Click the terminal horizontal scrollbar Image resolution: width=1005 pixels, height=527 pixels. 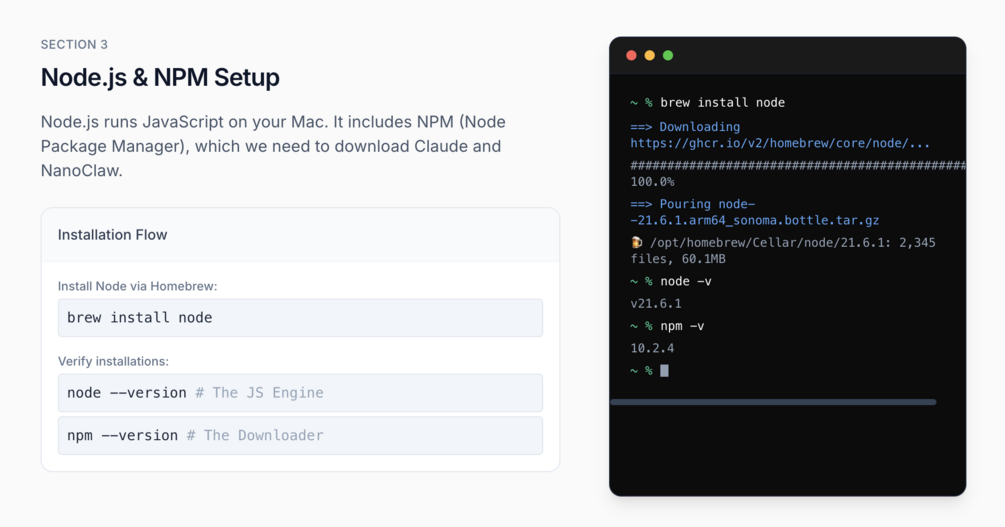coord(774,402)
